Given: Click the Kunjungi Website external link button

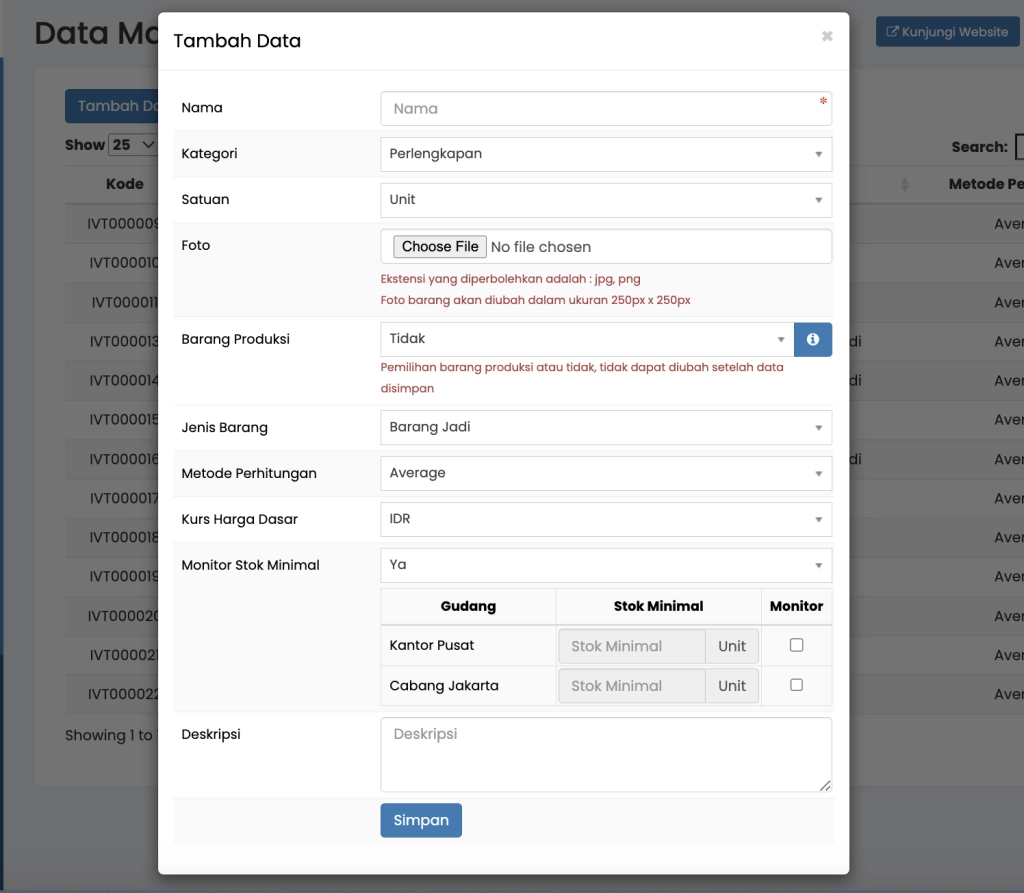Looking at the screenshot, I should [x=946, y=32].
